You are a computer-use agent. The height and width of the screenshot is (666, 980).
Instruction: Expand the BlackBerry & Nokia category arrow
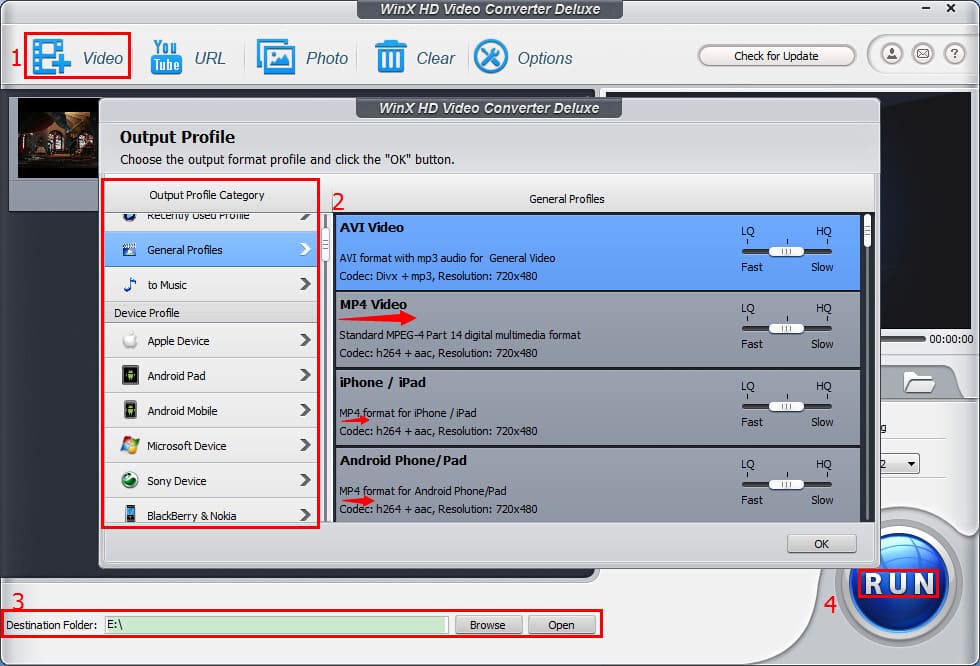coord(305,515)
